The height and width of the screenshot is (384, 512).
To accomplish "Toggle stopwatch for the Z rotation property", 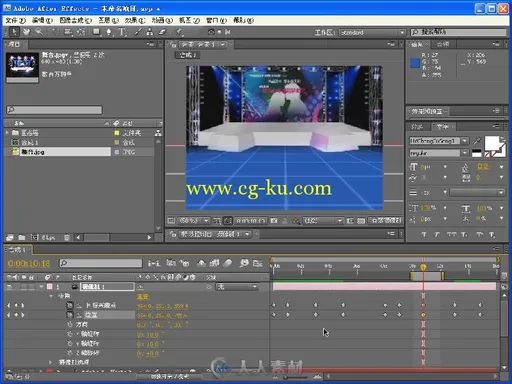I will click(70, 352).
